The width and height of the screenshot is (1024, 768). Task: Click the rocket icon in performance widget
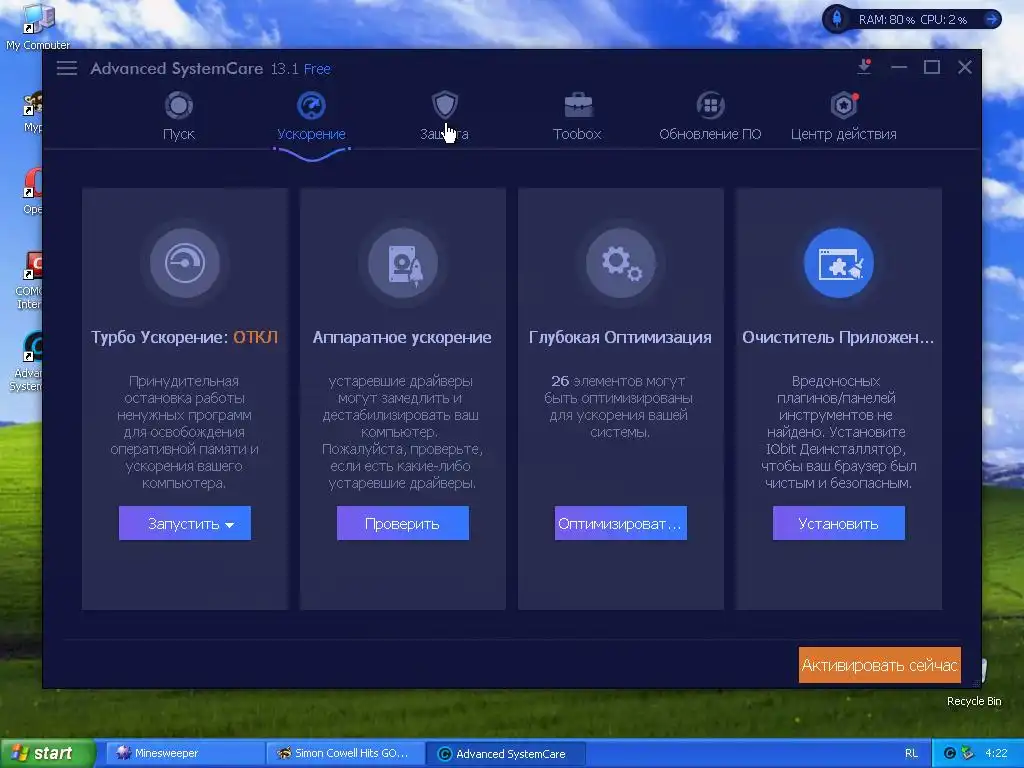pos(837,19)
